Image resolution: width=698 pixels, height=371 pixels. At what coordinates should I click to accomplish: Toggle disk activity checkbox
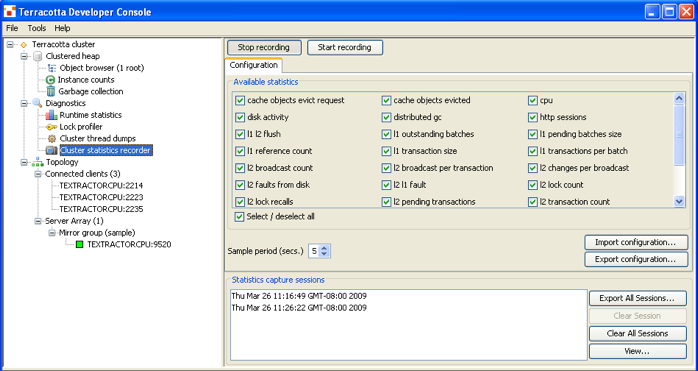(x=240, y=118)
